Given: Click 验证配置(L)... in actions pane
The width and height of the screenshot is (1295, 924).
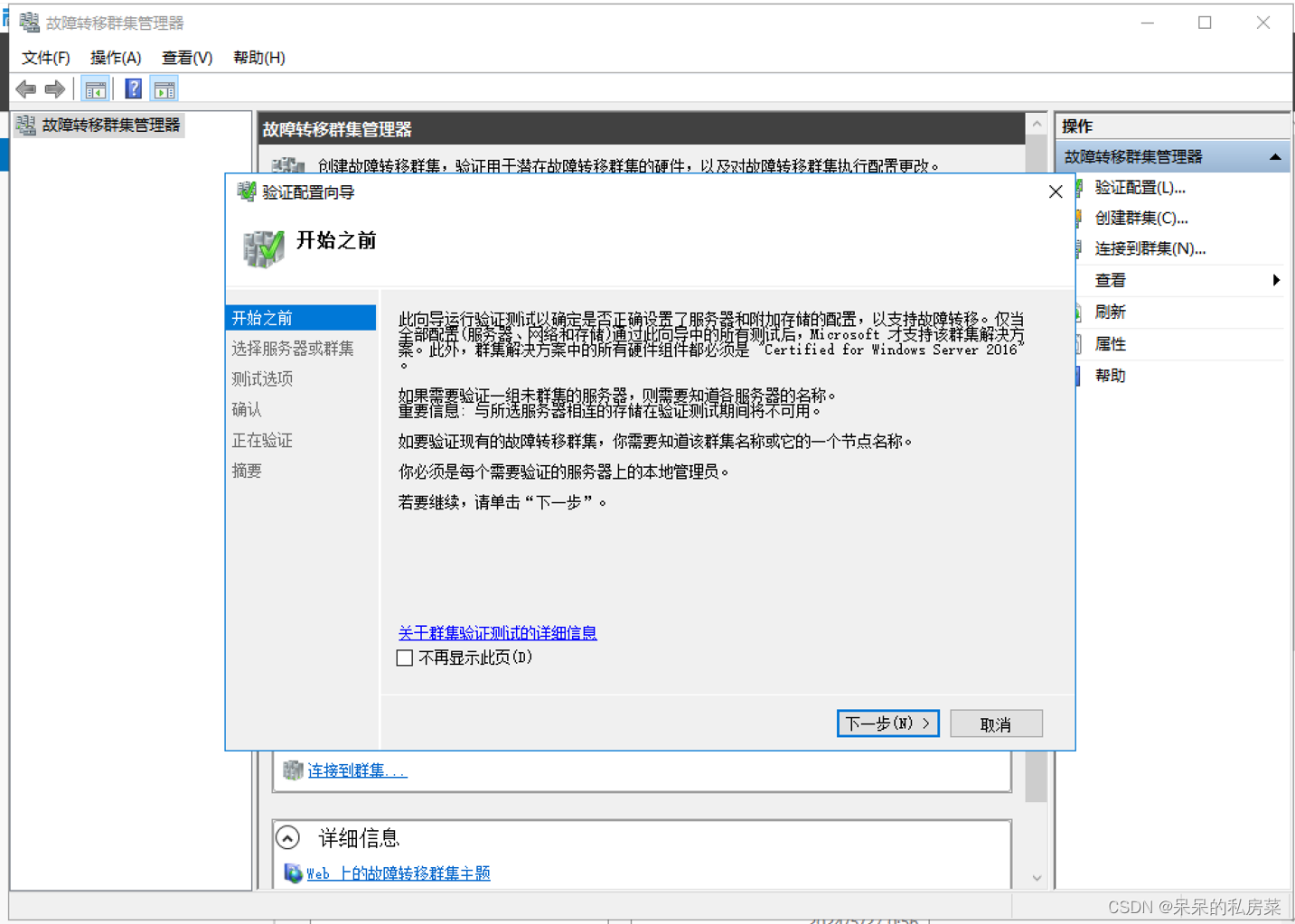Looking at the screenshot, I should tap(1140, 187).
